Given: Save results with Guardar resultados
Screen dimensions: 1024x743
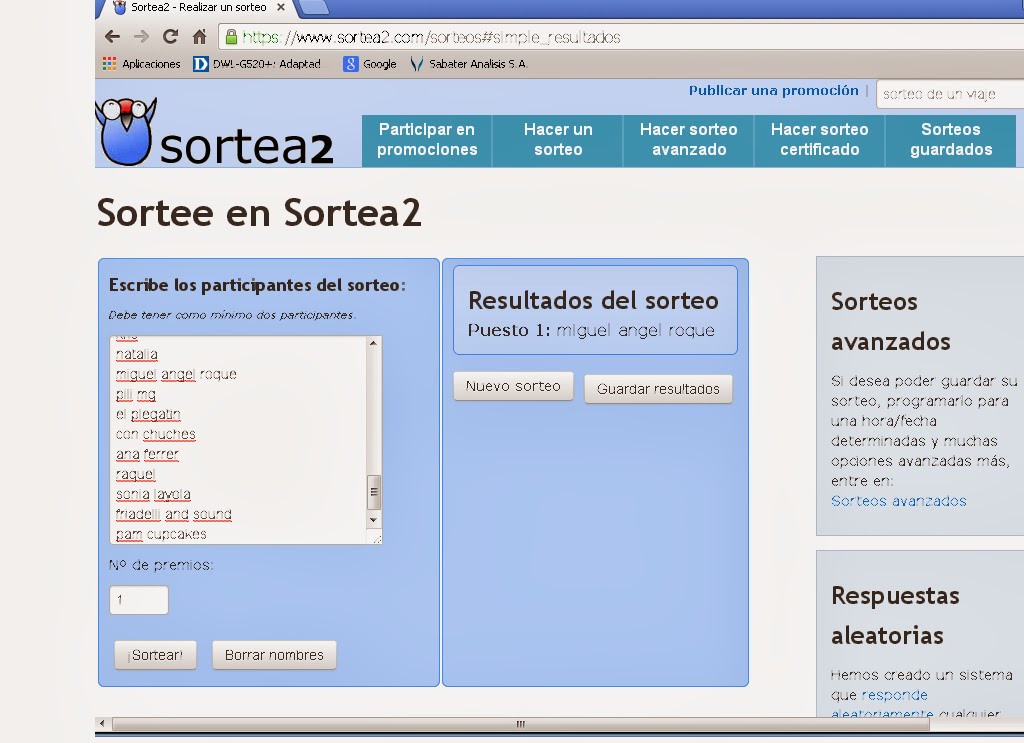Looking at the screenshot, I should tap(658, 389).
